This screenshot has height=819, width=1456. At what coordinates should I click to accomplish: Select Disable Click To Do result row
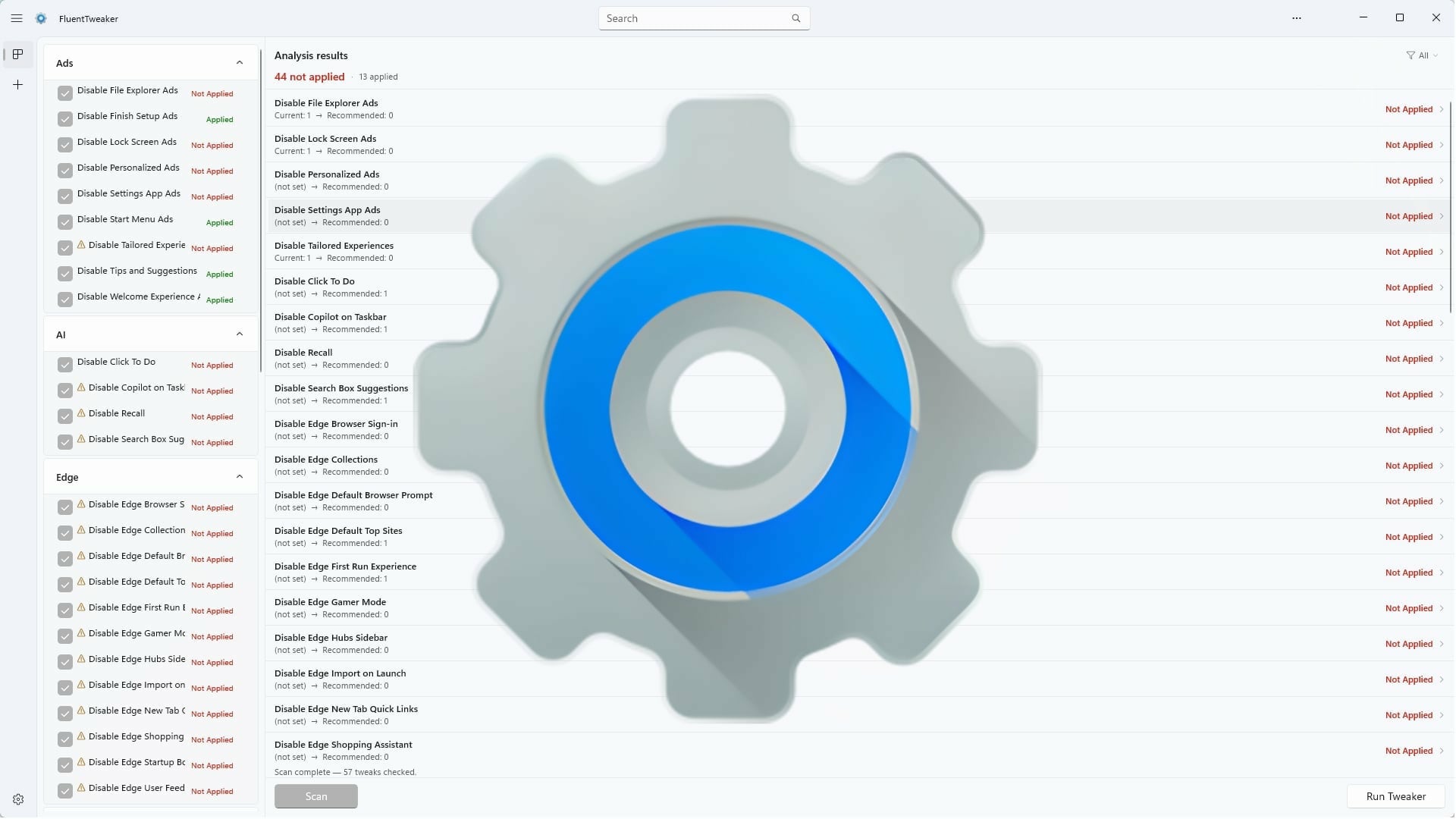tap(858, 287)
